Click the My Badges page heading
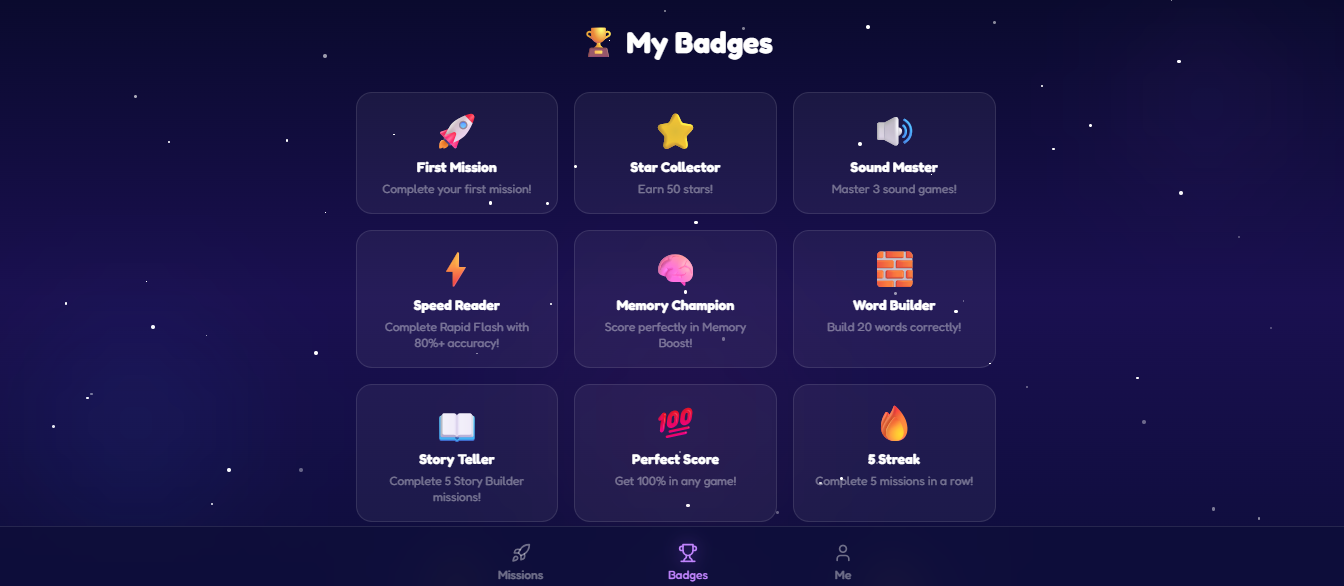Image resolution: width=1344 pixels, height=586 pixels. pyautogui.click(x=699, y=43)
